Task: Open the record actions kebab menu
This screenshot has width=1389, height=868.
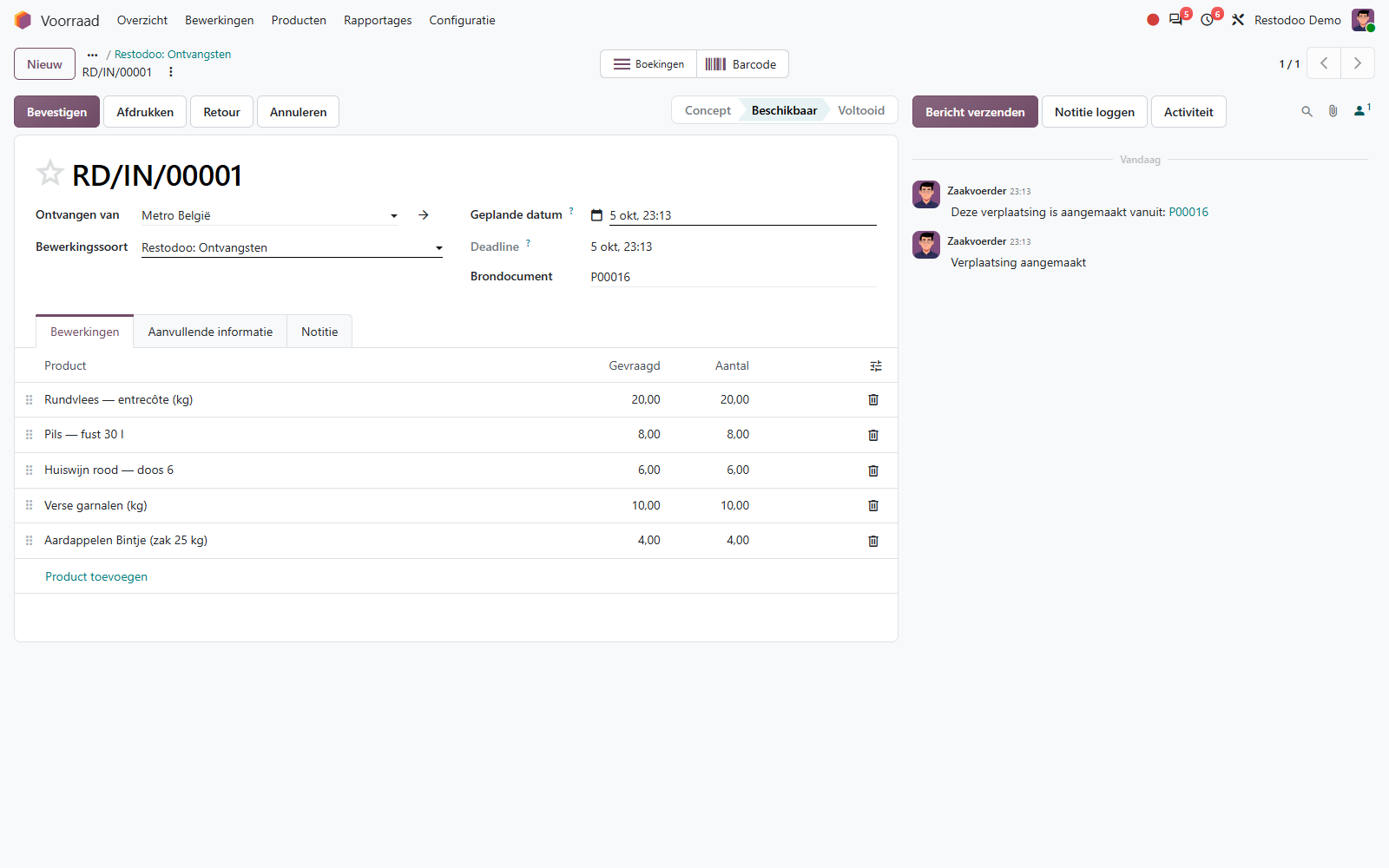Action: pos(171,72)
